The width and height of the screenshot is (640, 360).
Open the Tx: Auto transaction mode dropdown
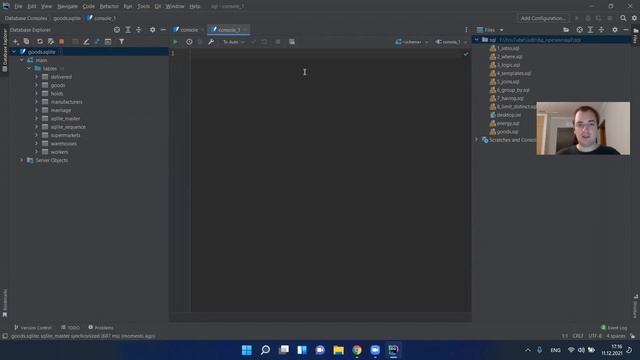point(234,42)
